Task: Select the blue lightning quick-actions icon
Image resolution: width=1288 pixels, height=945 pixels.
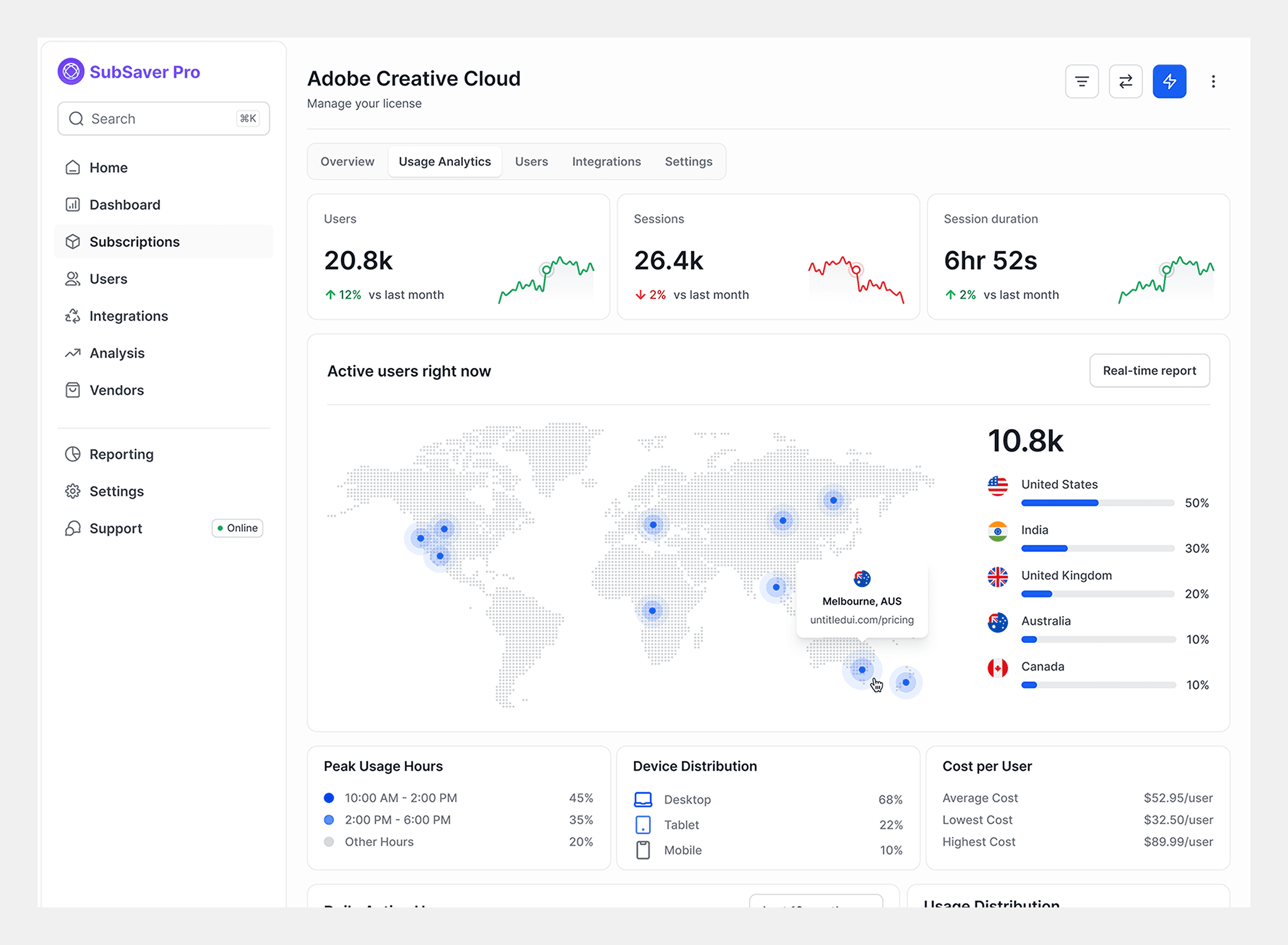Action: tap(1169, 81)
